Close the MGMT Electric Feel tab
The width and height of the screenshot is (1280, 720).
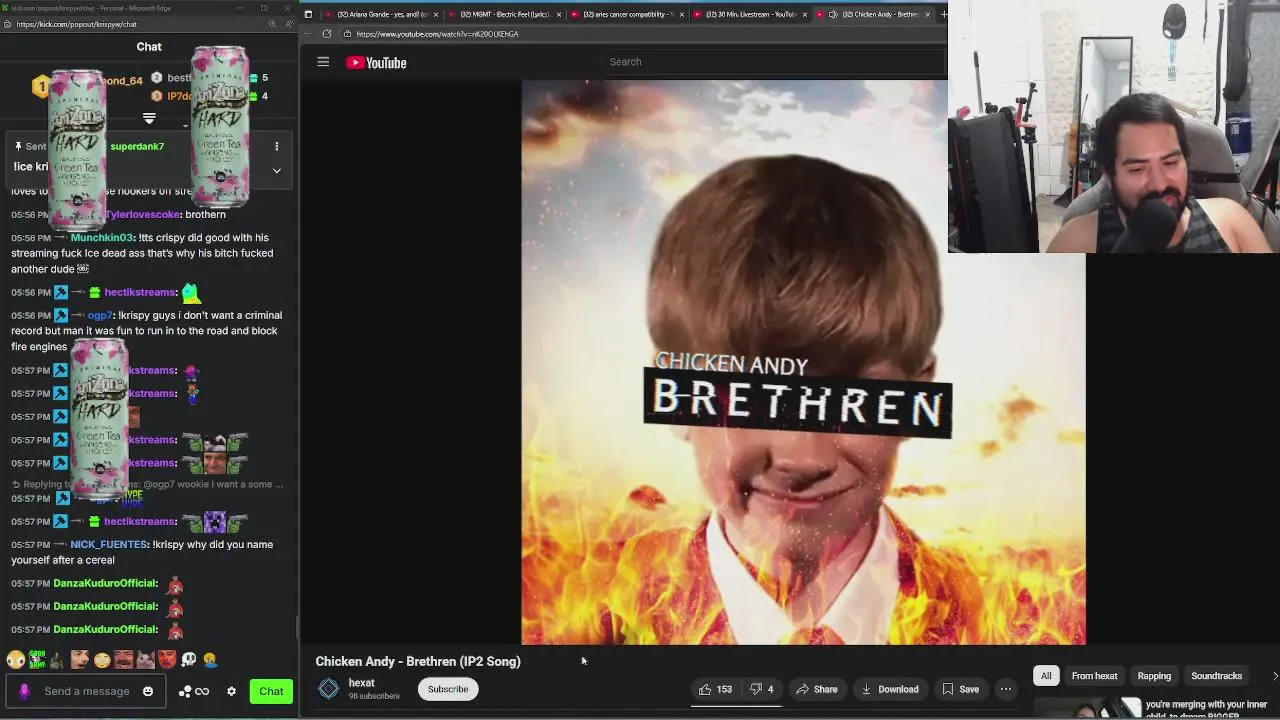point(559,14)
